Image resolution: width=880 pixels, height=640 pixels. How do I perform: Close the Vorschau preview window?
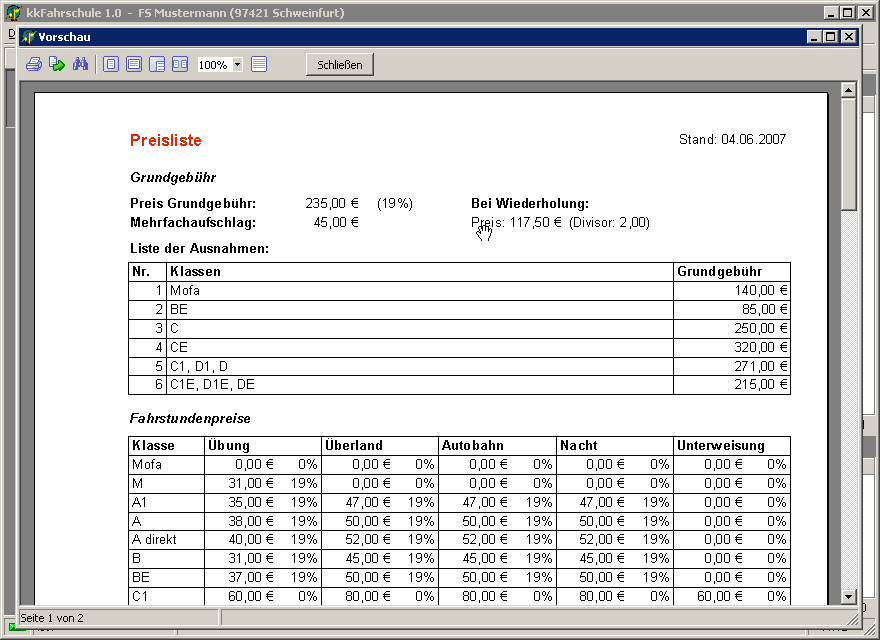click(849, 37)
